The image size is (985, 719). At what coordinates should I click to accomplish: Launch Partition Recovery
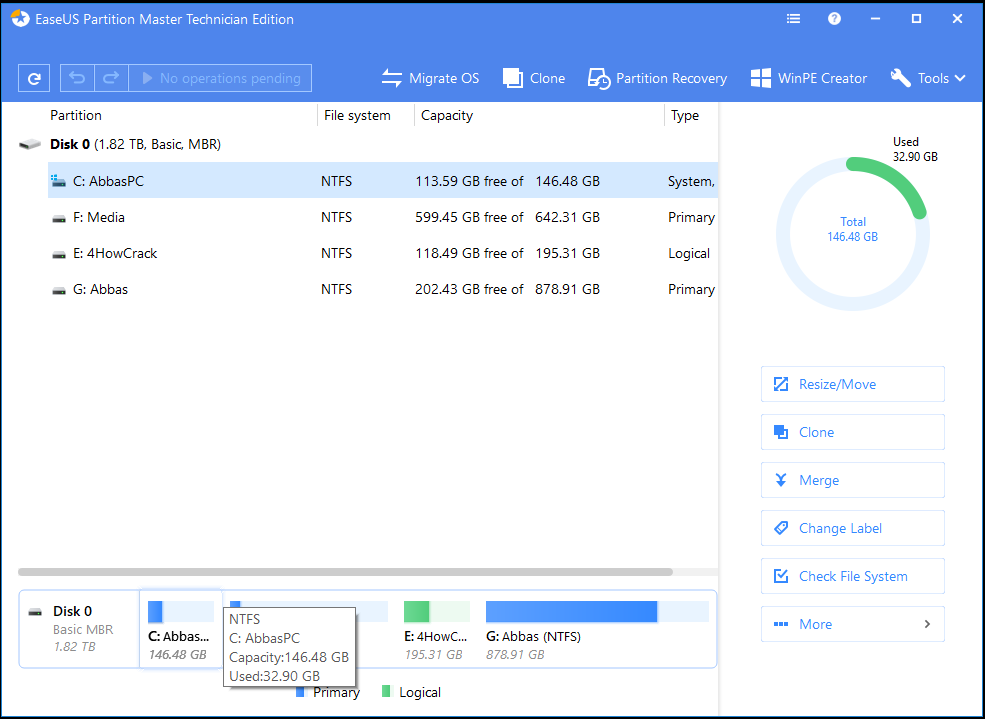point(657,78)
